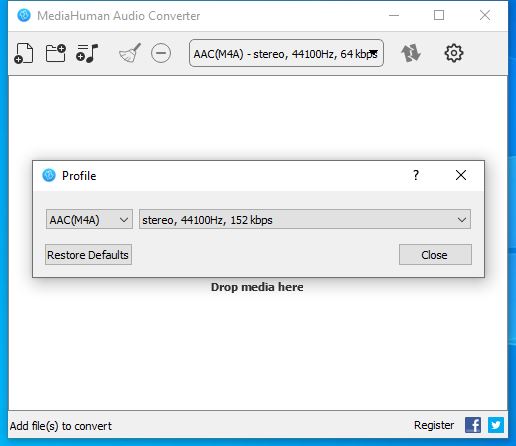The image size is (516, 446).
Task: Start conversion with the arrows icon
Action: pos(411,53)
